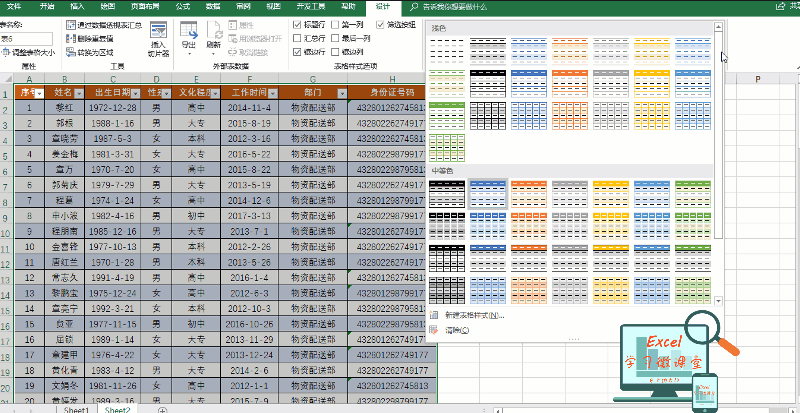The image size is (800, 413).
Task: Click the style gallery's scroll-up arrow
Action: [x=718, y=27]
